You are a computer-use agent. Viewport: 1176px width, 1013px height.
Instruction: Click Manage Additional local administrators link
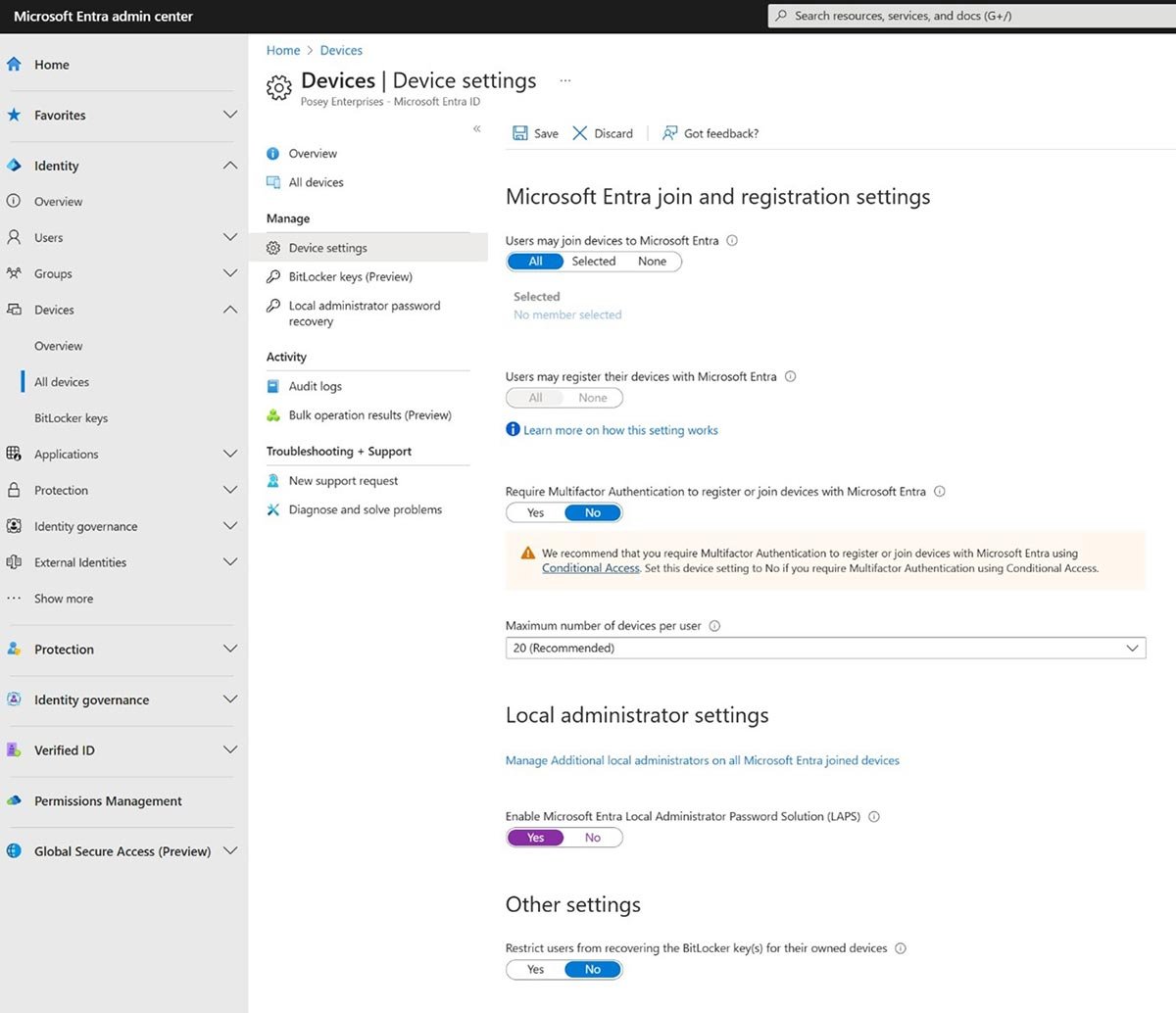702,760
